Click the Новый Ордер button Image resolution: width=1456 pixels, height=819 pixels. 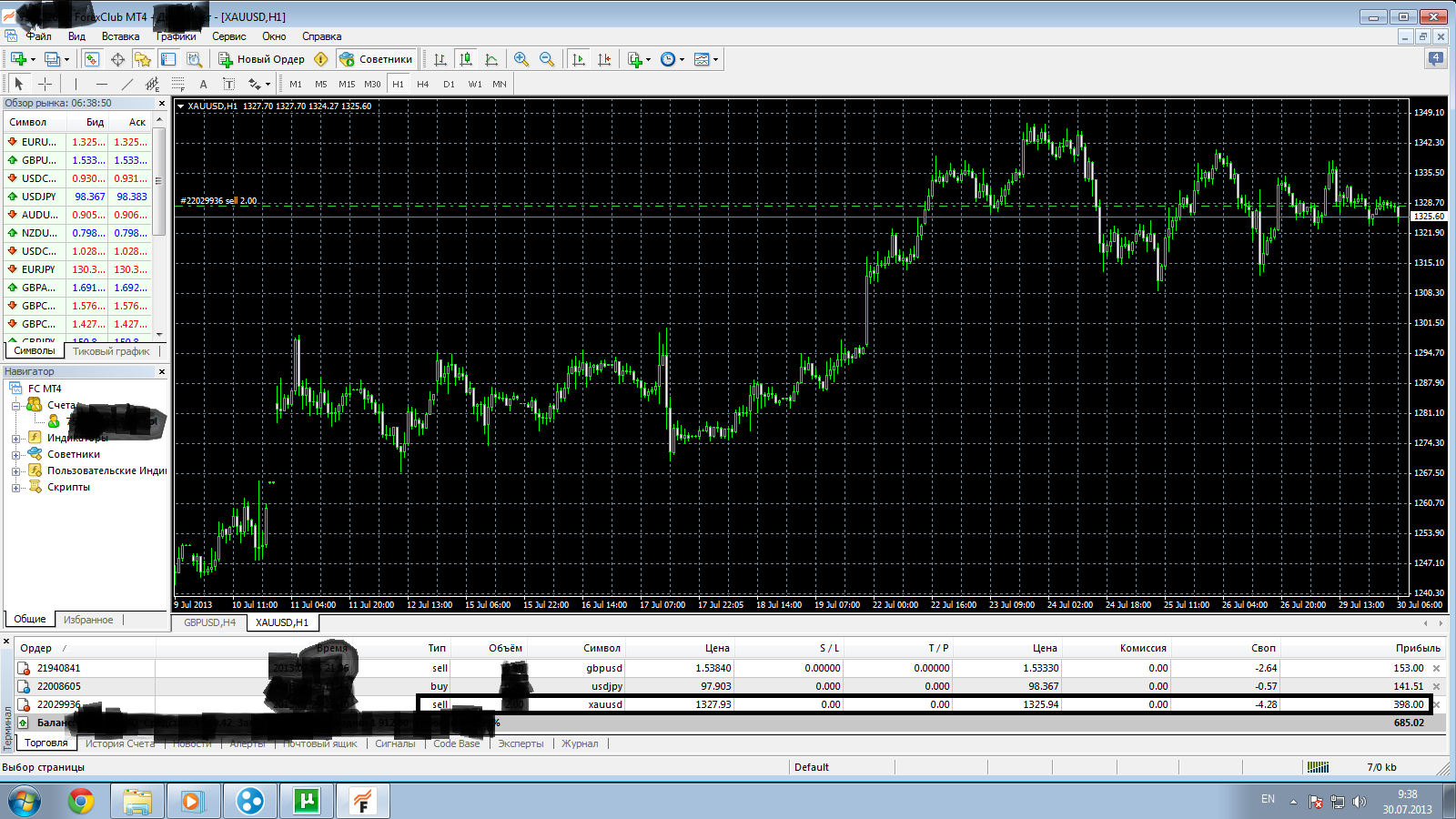tap(261, 59)
